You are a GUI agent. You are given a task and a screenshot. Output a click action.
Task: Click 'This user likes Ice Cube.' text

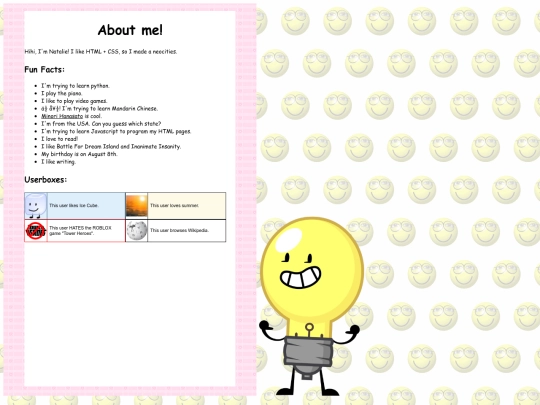coord(74,206)
